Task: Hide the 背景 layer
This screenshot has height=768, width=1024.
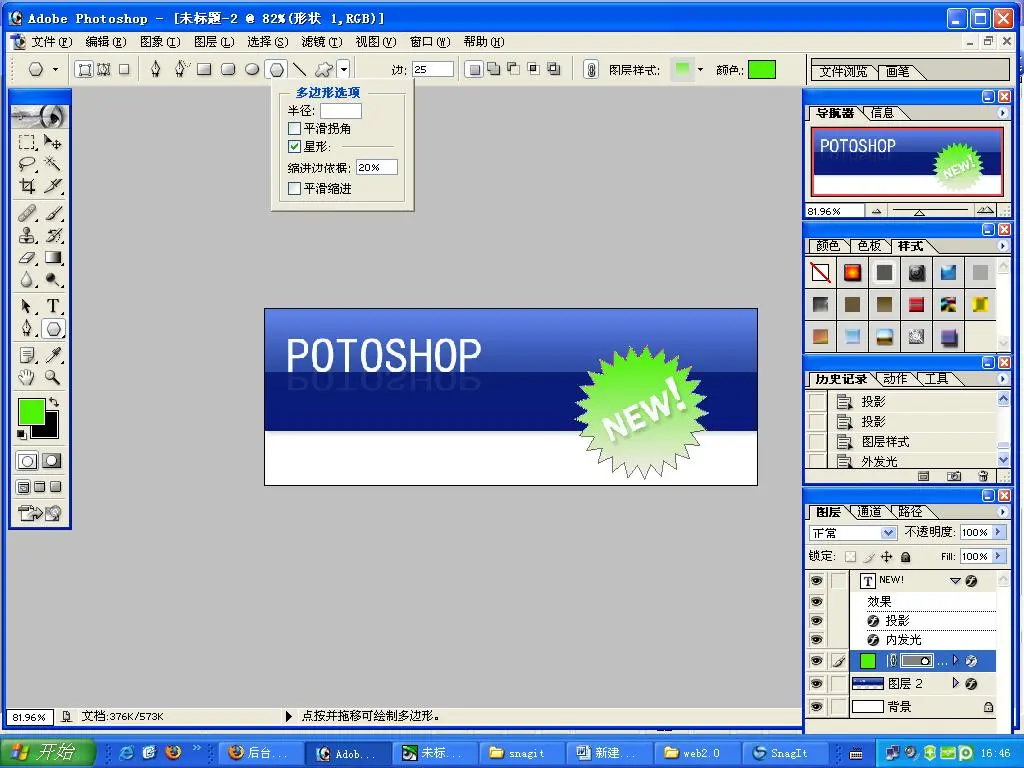Action: coord(816,707)
